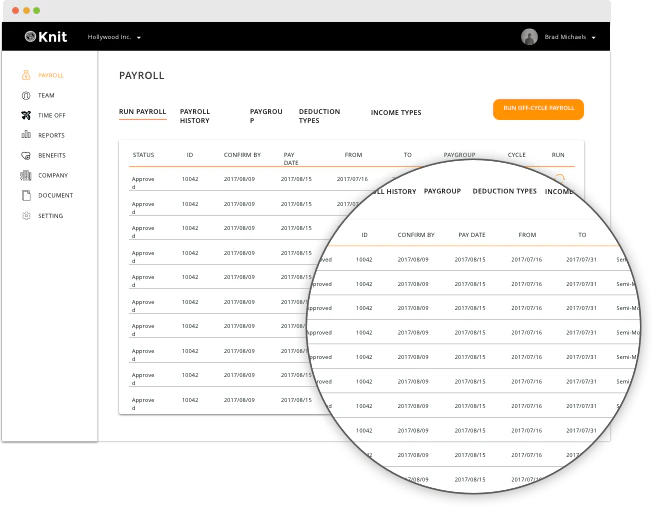This screenshot has width=653, height=507.
Task: Click the PAYROLL page heading
Action: pos(142,75)
